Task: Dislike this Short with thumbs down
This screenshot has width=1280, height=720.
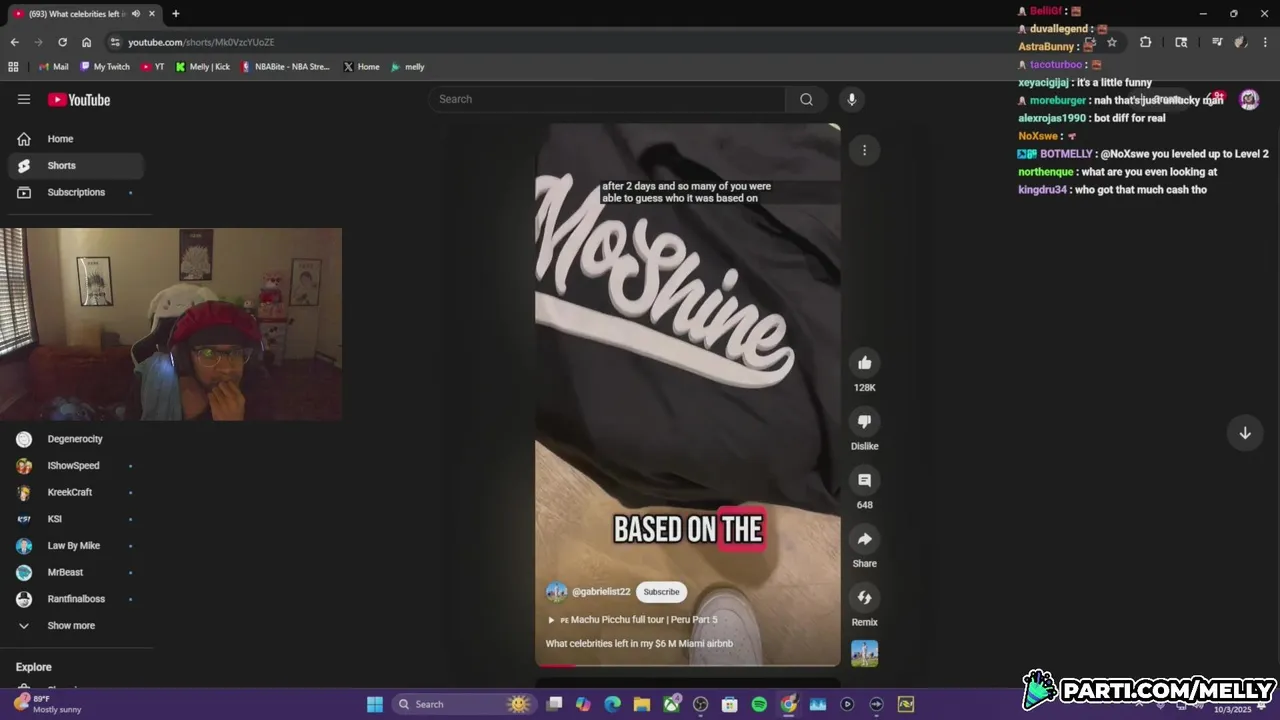Action: pos(865,421)
